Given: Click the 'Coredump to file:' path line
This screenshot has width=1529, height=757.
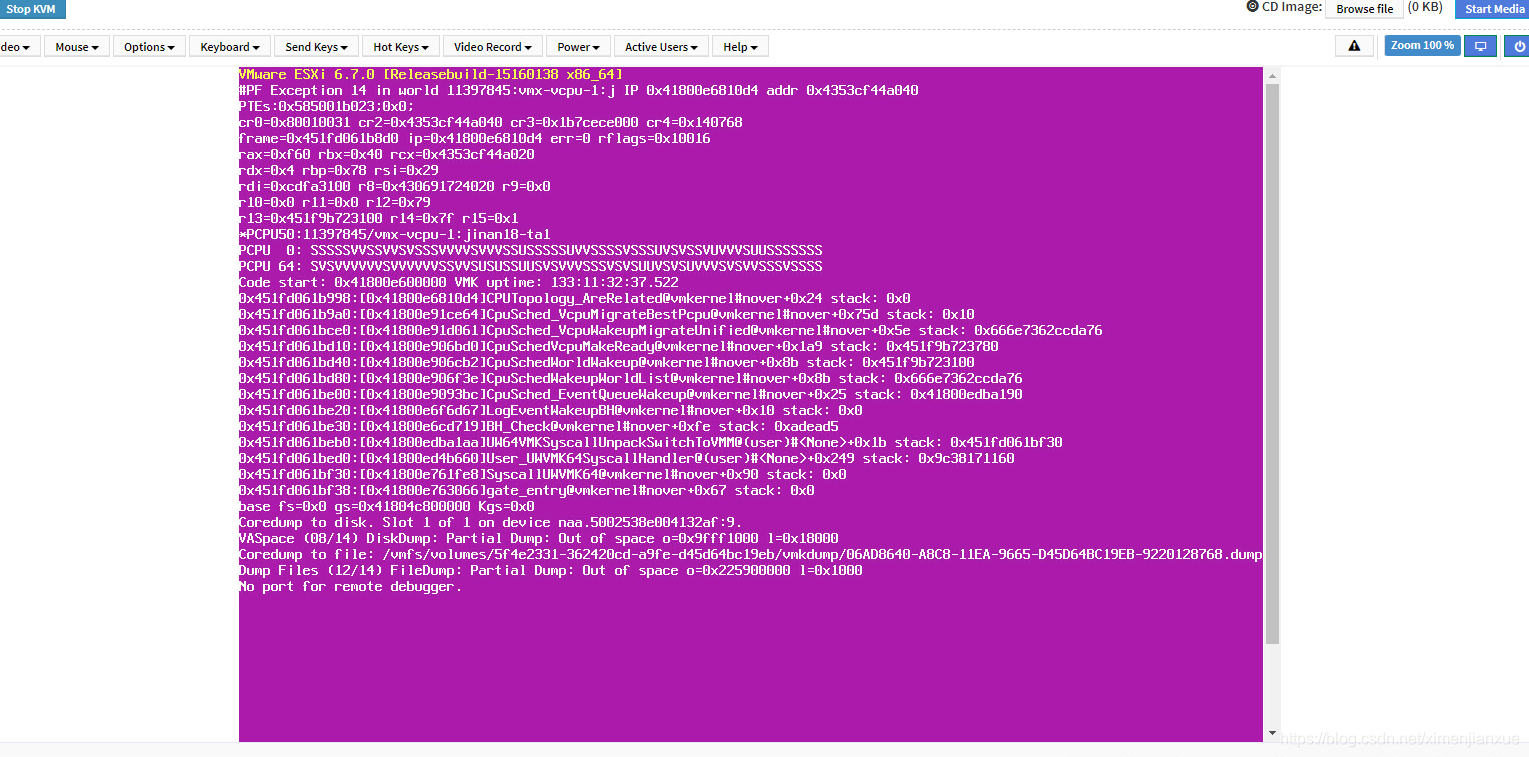Looking at the screenshot, I should click(x=750, y=555).
